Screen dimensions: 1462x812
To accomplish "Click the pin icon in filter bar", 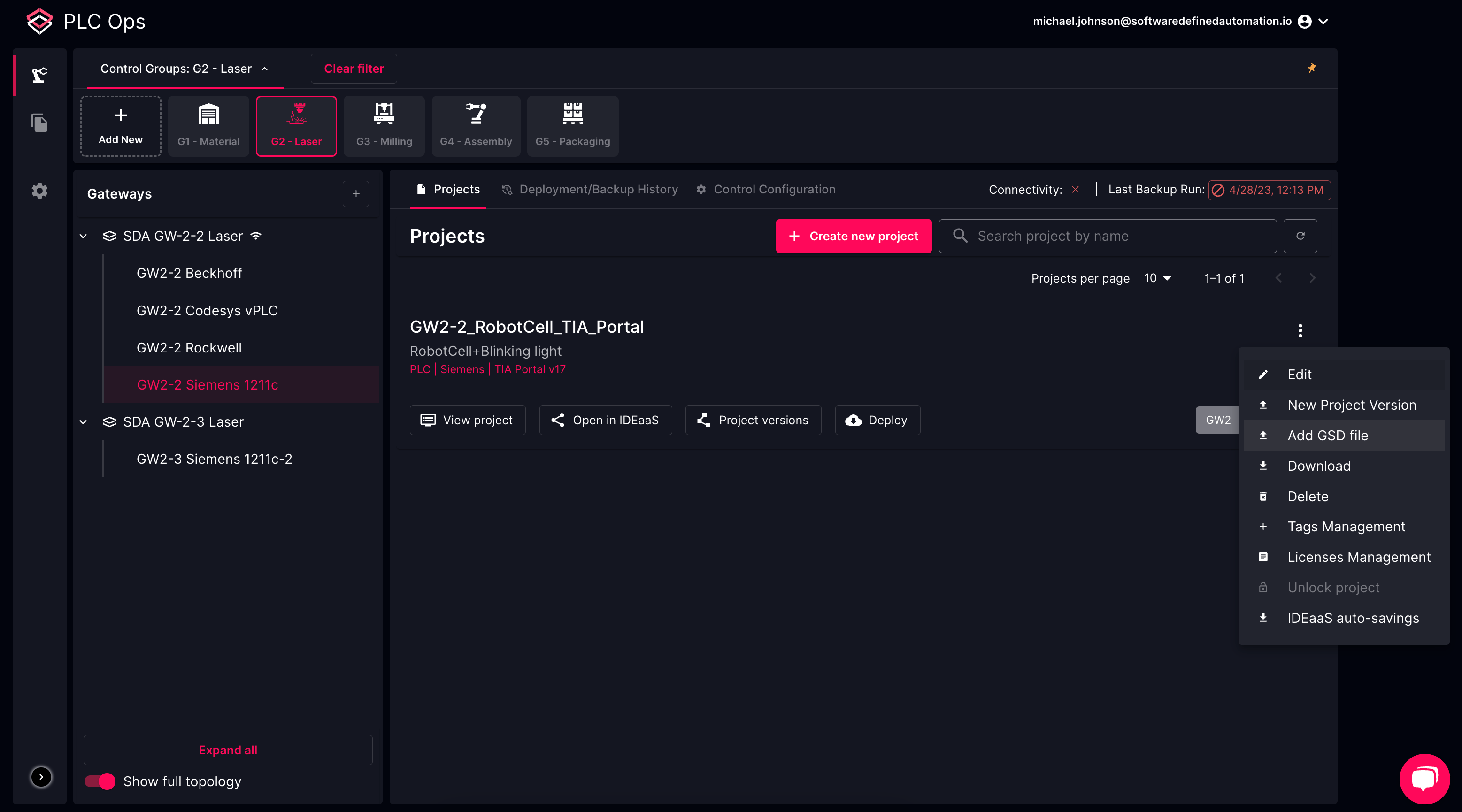I will (x=1312, y=68).
